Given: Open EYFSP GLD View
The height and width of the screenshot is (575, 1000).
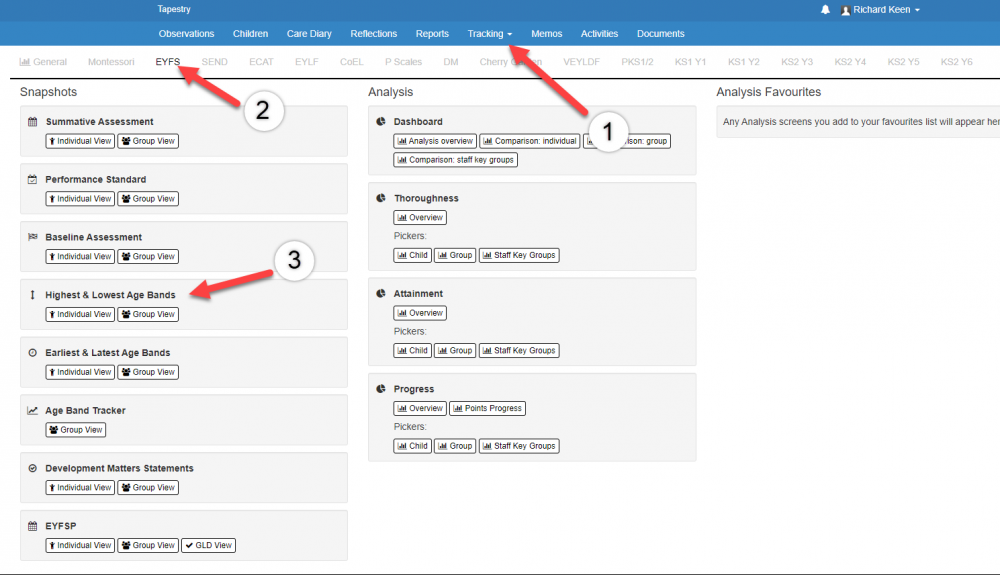Looking at the screenshot, I should click(209, 545).
